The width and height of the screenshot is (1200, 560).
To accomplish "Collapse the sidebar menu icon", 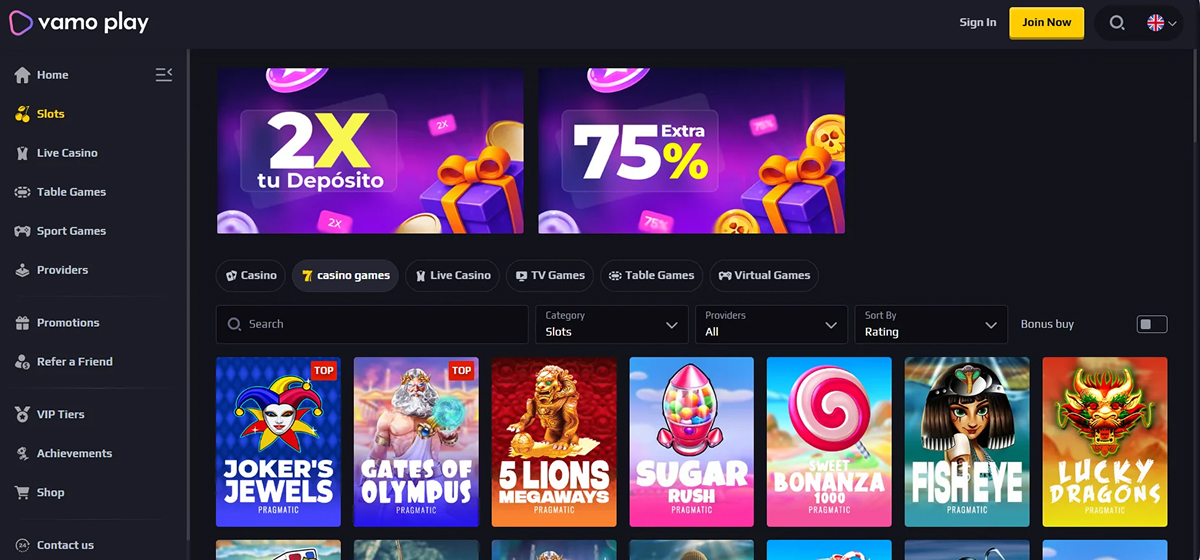I will (164, 74).
